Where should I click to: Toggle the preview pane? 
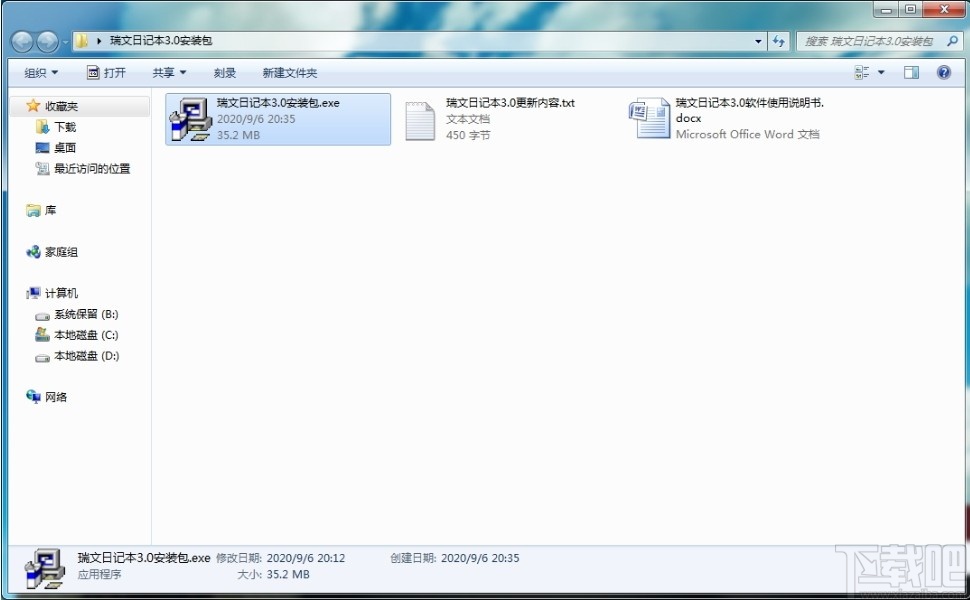911,73
